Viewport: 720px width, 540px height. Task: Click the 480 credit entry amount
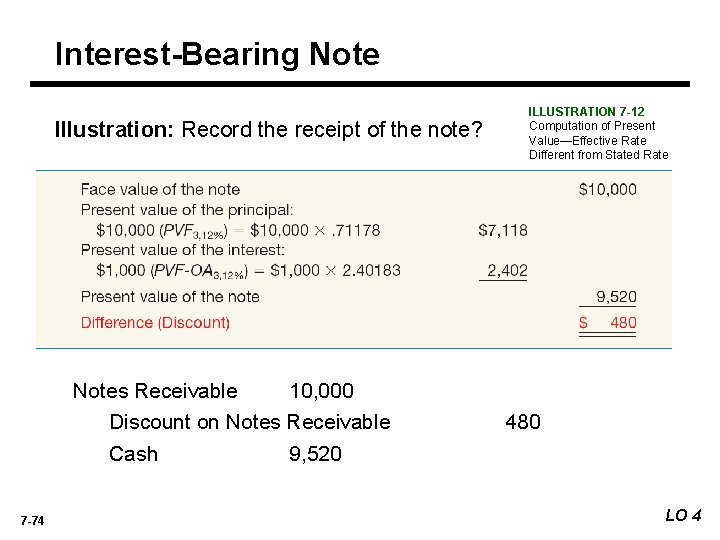[x=523, y=422]
